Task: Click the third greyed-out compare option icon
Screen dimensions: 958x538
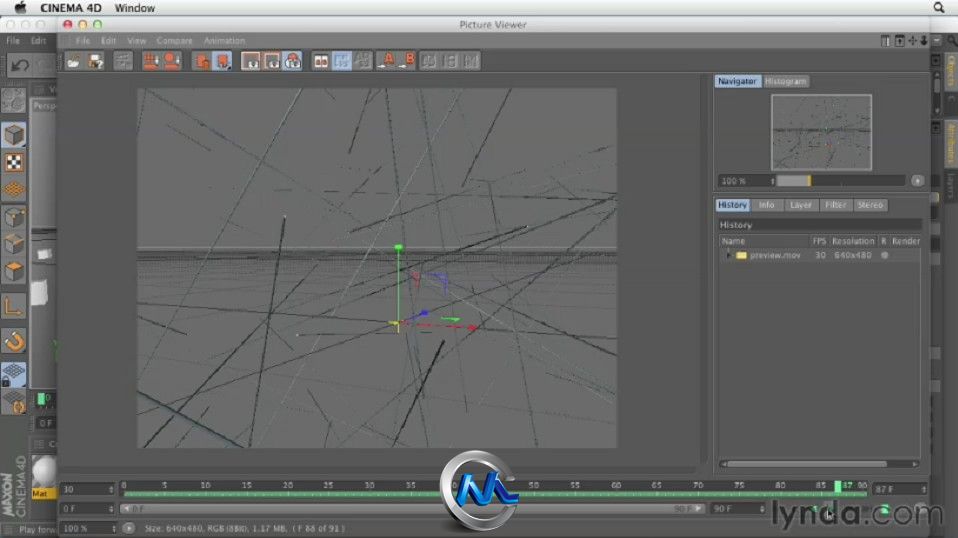Action: click(x=471, y=61)
